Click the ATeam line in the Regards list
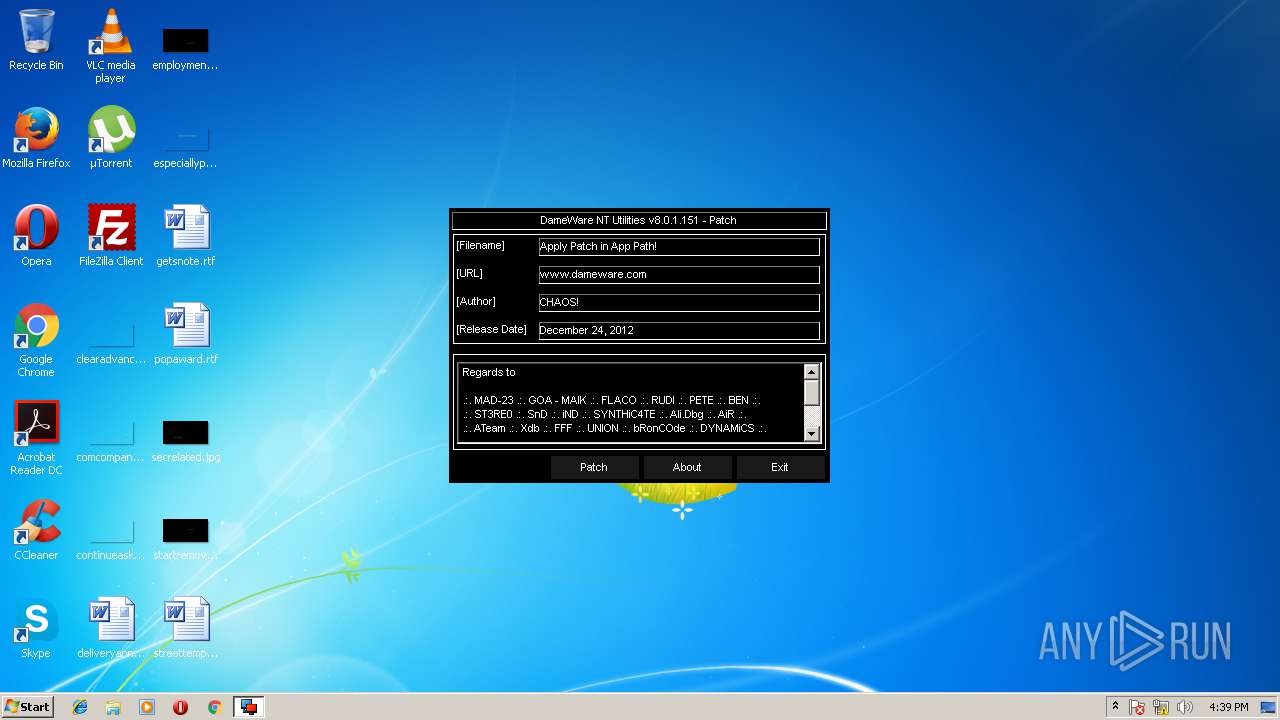 point(614,428)
